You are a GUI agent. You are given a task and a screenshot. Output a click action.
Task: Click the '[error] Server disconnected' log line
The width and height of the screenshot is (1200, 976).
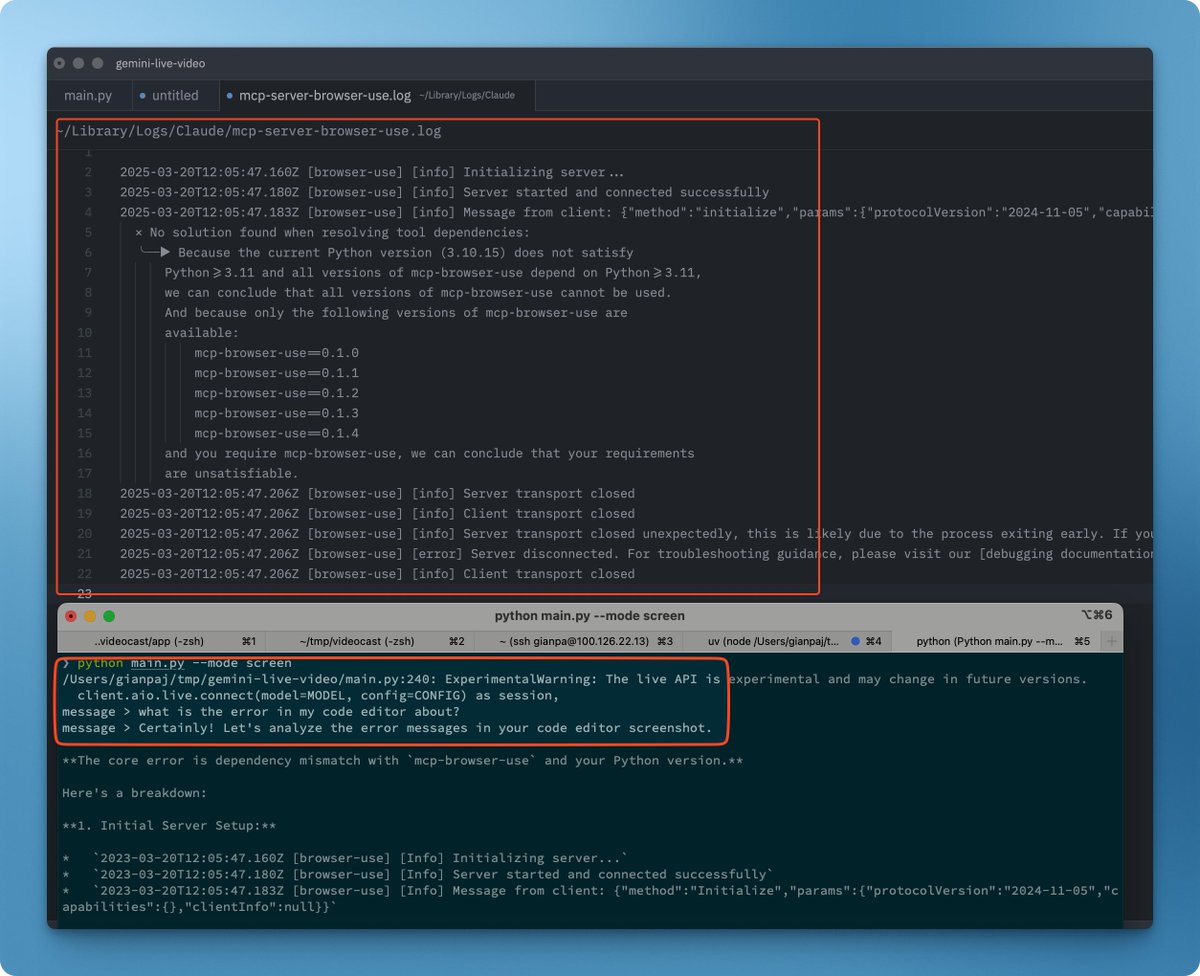[x=636, y=553]
